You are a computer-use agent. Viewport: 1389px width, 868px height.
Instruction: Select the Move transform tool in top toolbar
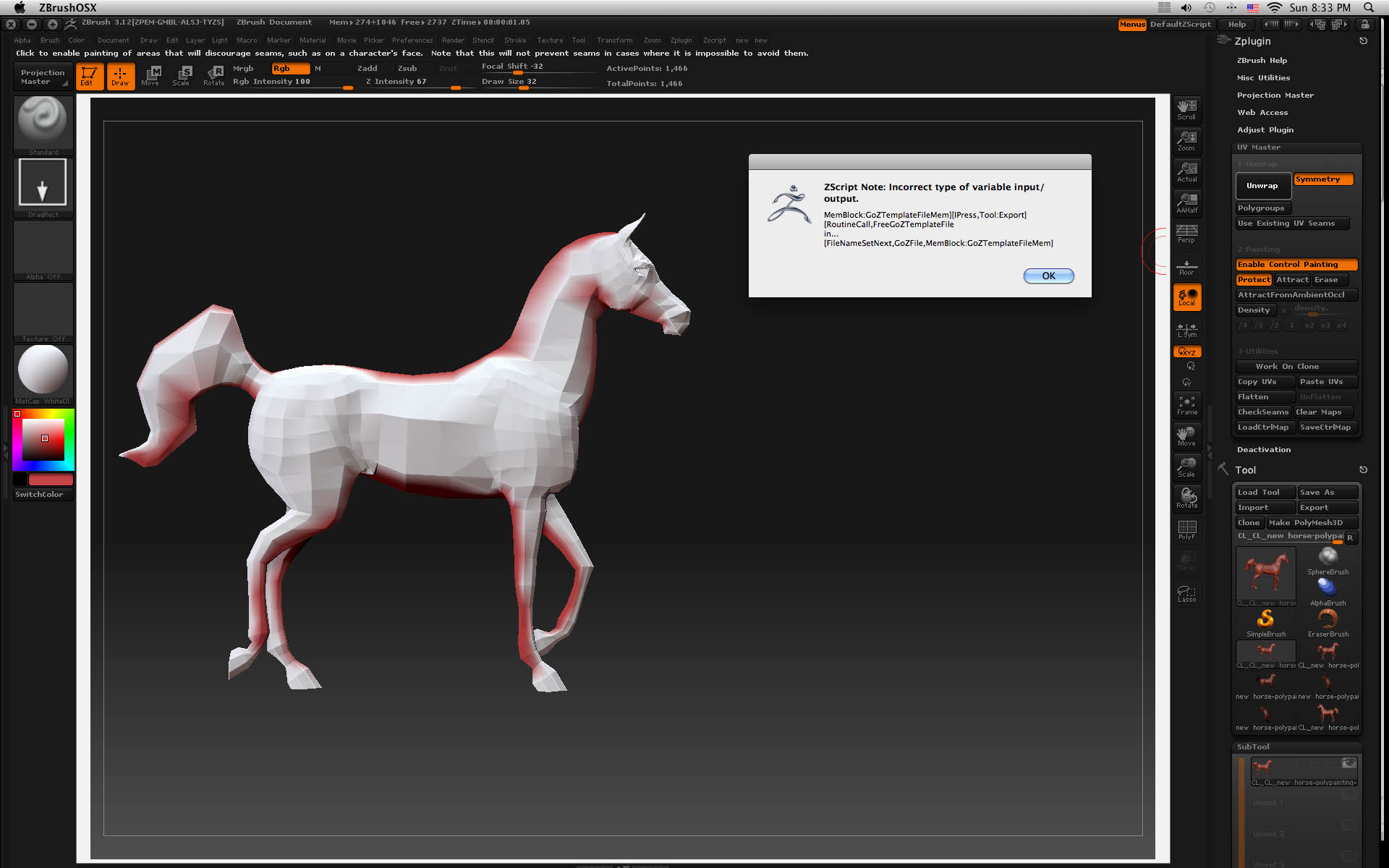tap(150, 76)
